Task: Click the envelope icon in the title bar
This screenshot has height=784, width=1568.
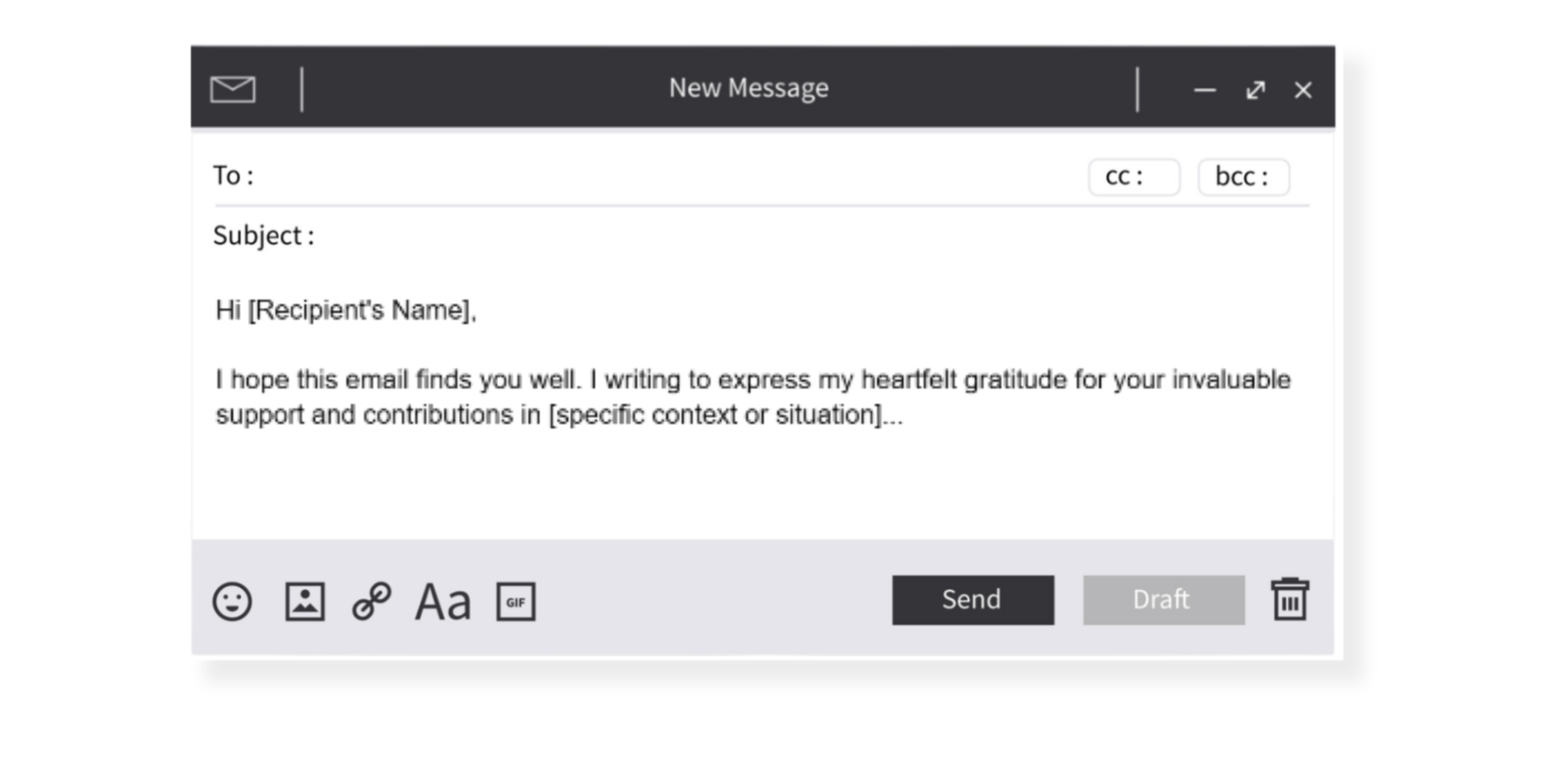Action: click(233, 89)
